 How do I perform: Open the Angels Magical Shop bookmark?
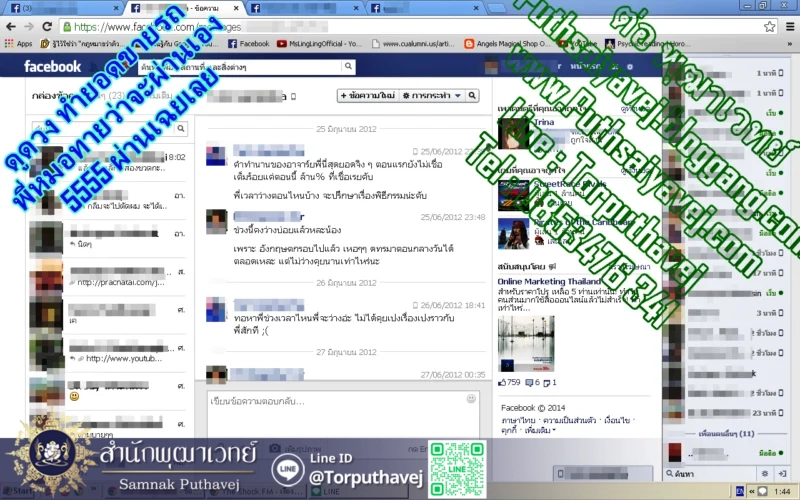[507, 44]
